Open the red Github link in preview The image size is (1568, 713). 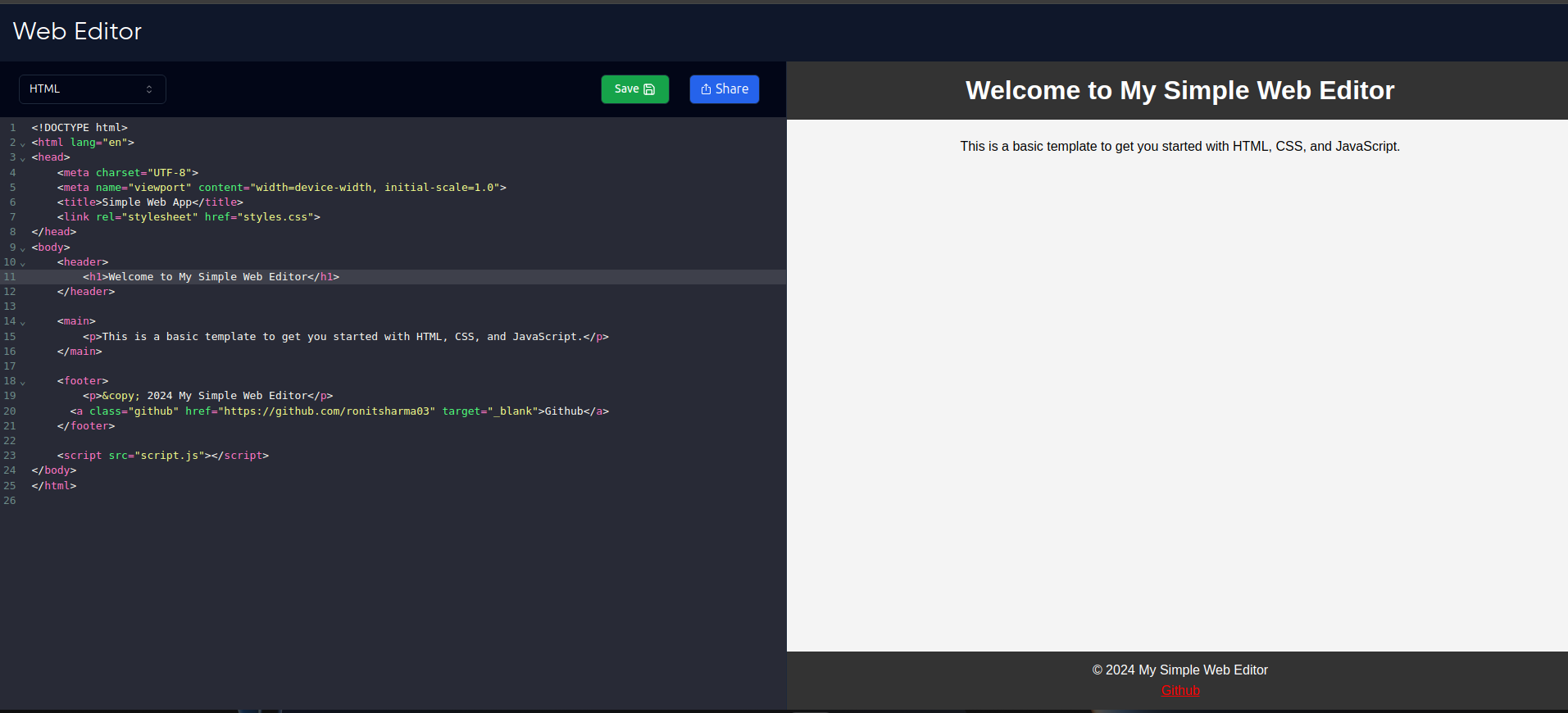1180,690
